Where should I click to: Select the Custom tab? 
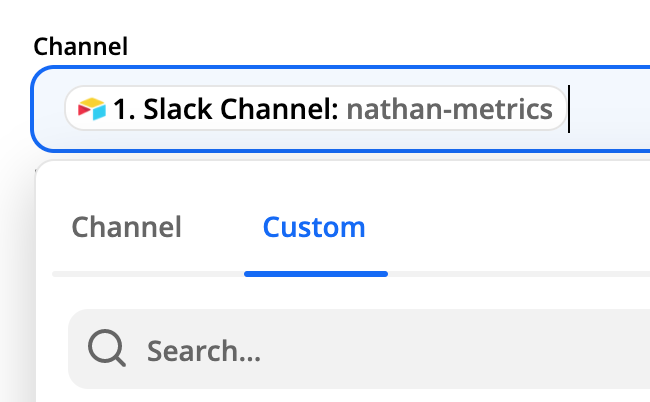[x=314, y=227]
